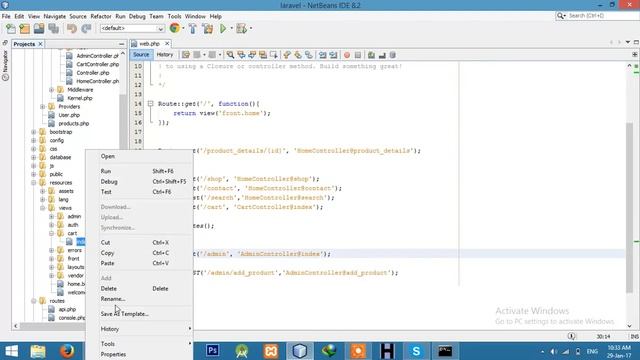Switch to Source view
The height and width of the screenshot is (360, 640).
click(141, 55)
